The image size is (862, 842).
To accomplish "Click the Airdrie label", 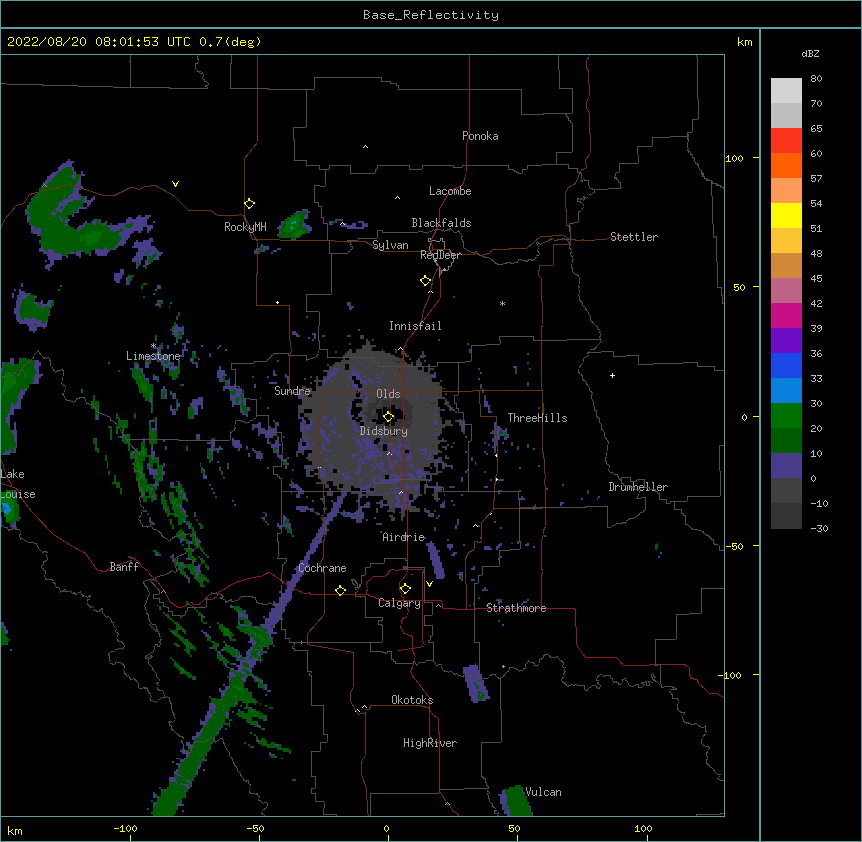I will coord(404,537).
